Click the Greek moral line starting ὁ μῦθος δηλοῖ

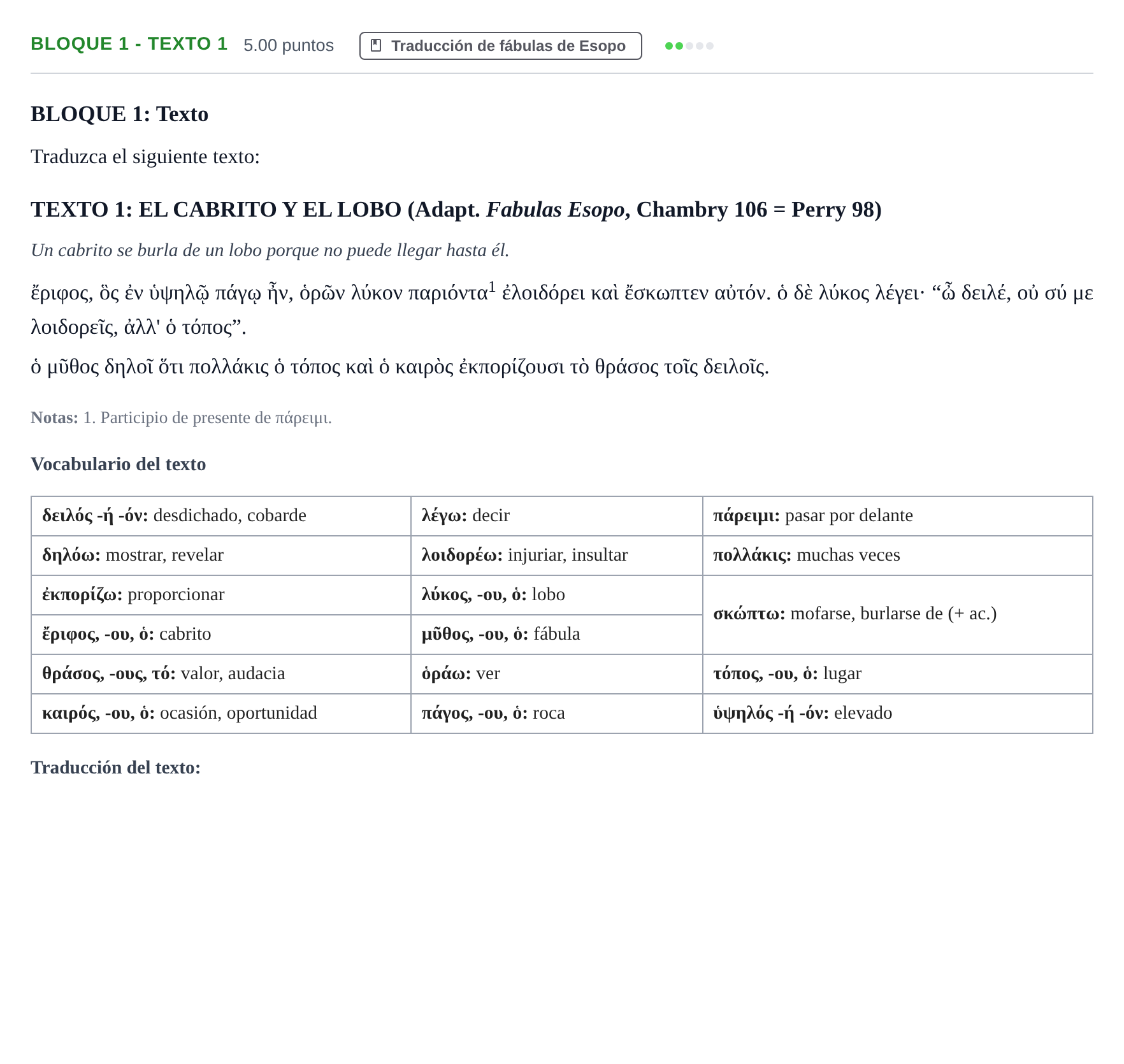click(400, 367)
